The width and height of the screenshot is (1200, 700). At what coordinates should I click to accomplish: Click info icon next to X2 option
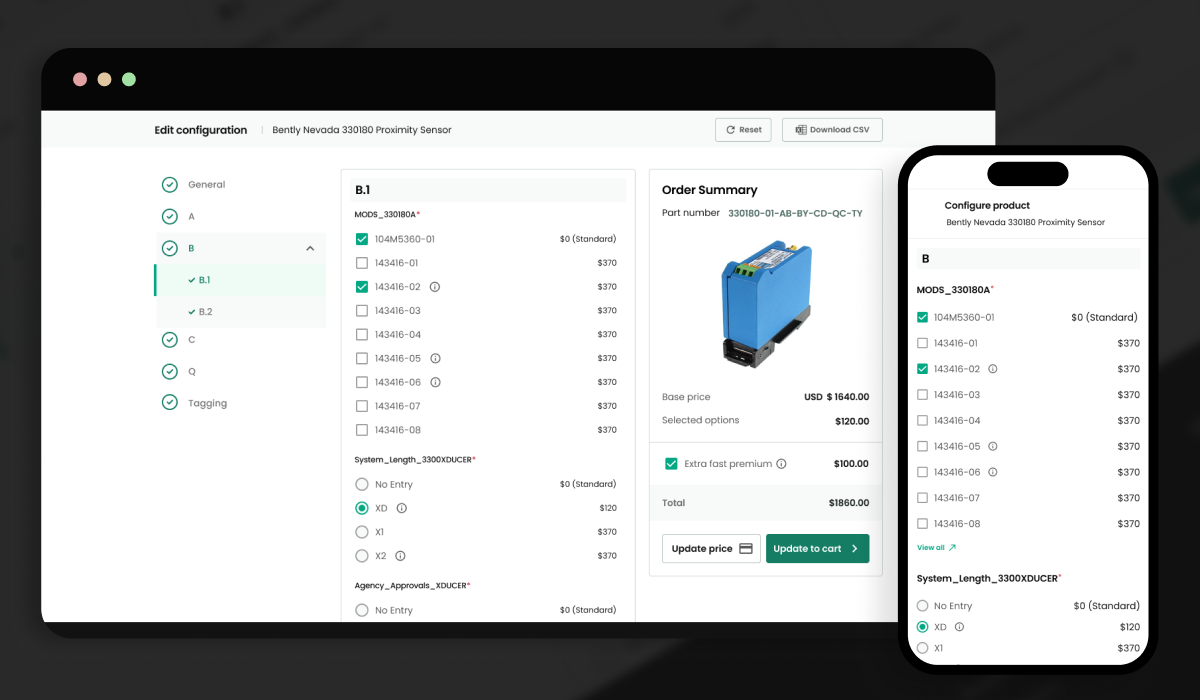[x=400, y=556]
